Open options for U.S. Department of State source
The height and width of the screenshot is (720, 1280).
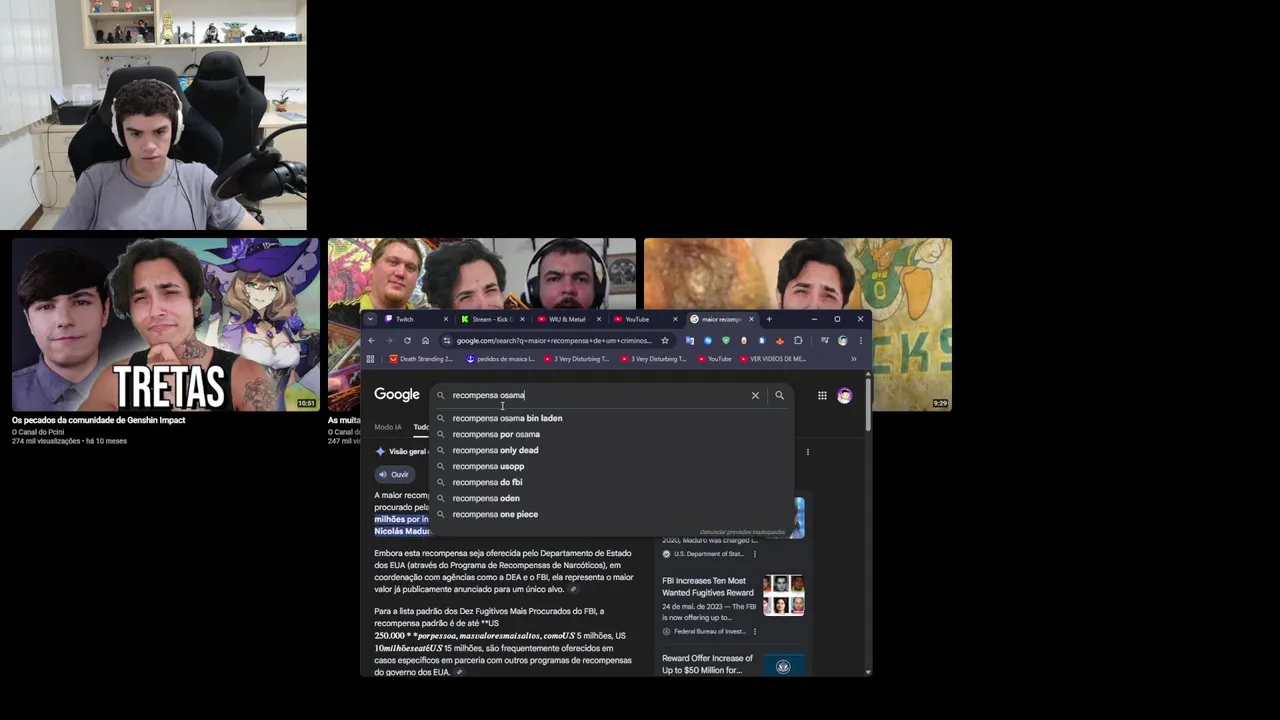tap(755, 554)
